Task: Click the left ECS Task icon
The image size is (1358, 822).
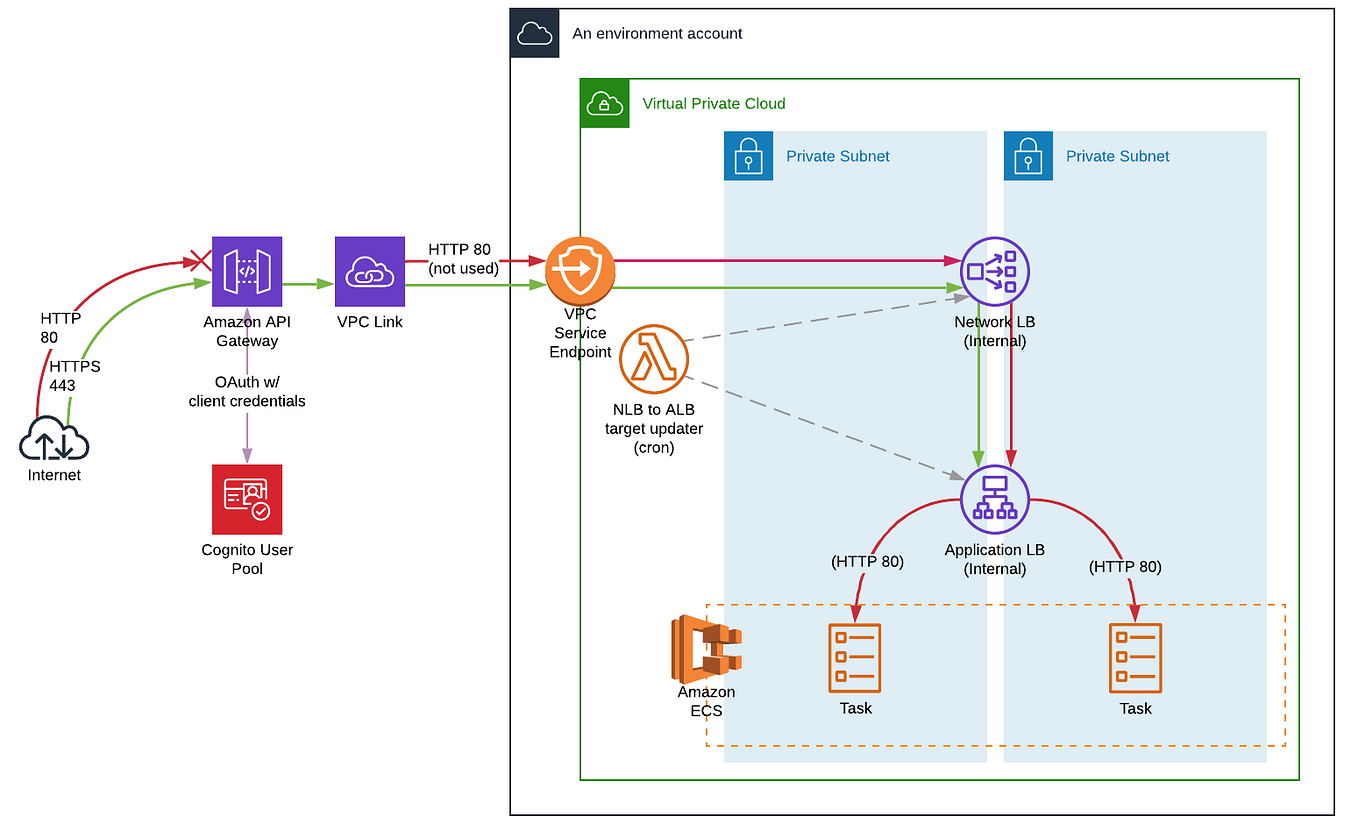Action: [x=855, y=658]
